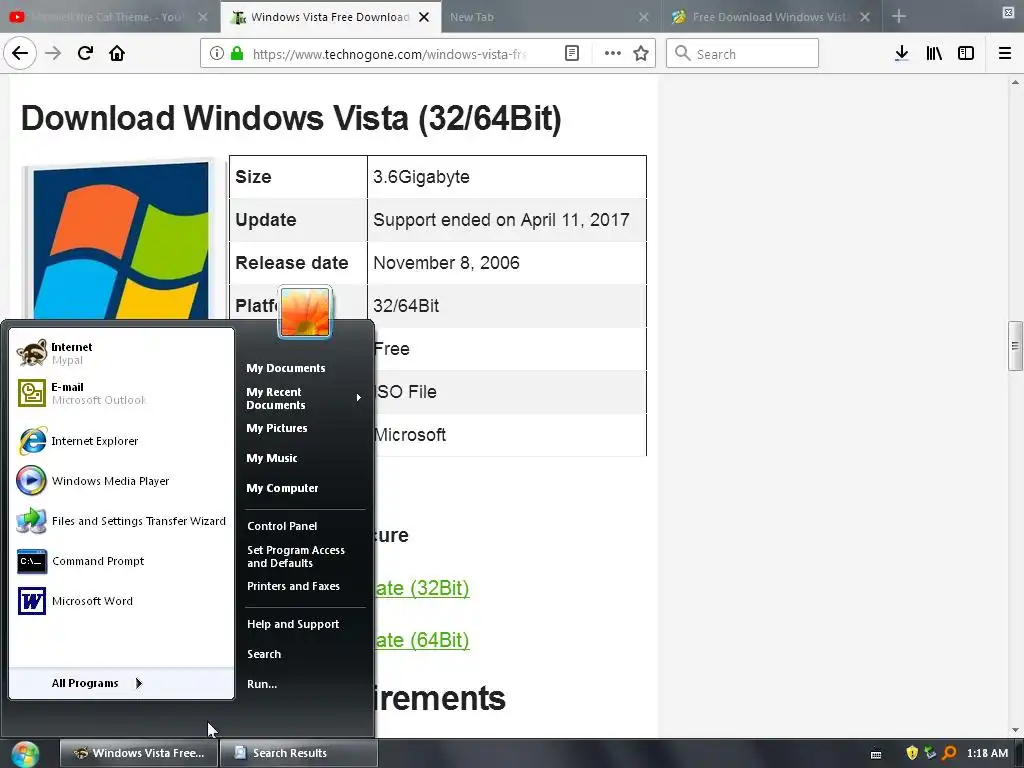Screen dimensions: 1024x768
Task: Click the page vertical scrollbar thumb
Action: [x=1015, y=346]
